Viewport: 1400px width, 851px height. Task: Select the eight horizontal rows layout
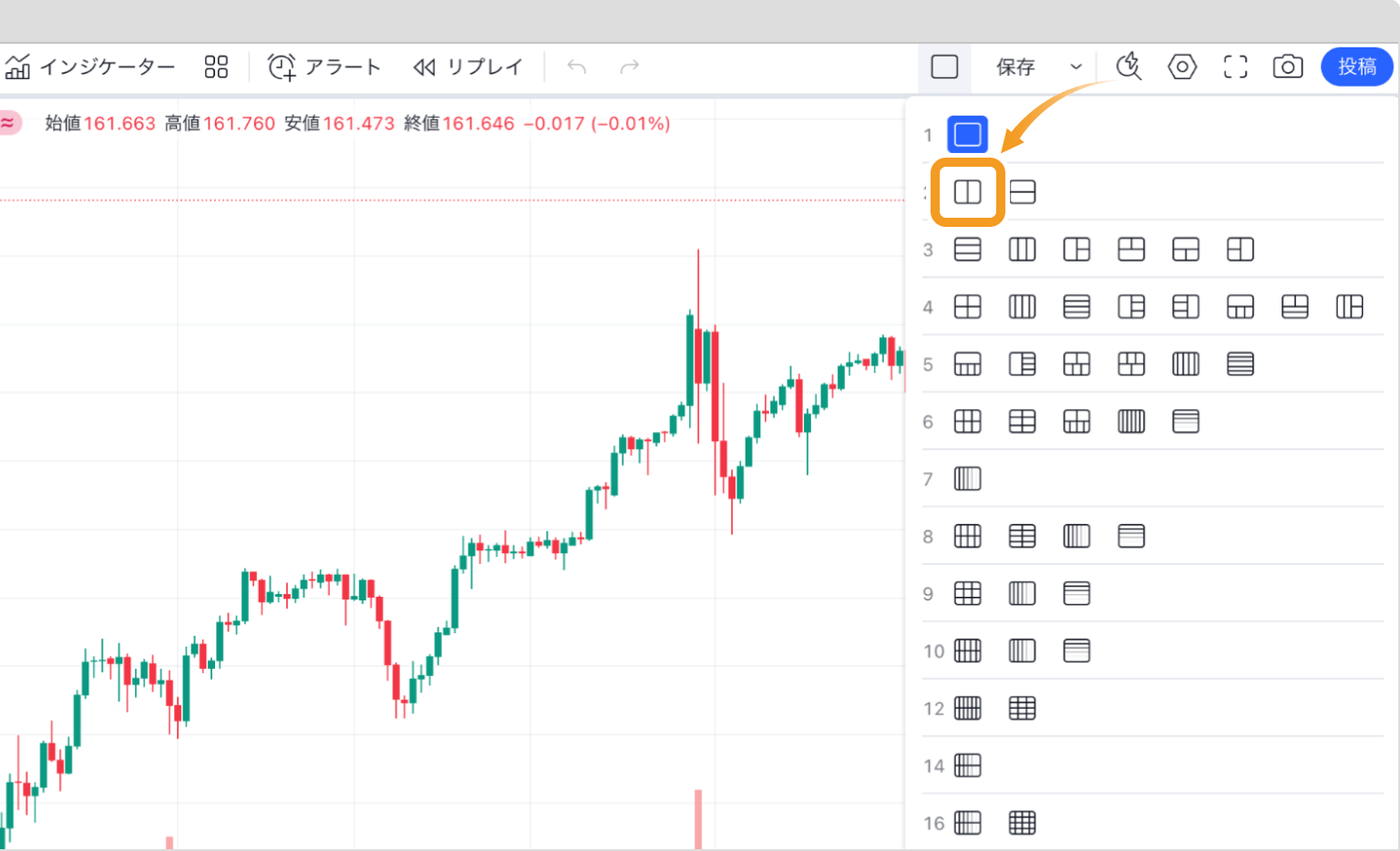coord(1131,537)
